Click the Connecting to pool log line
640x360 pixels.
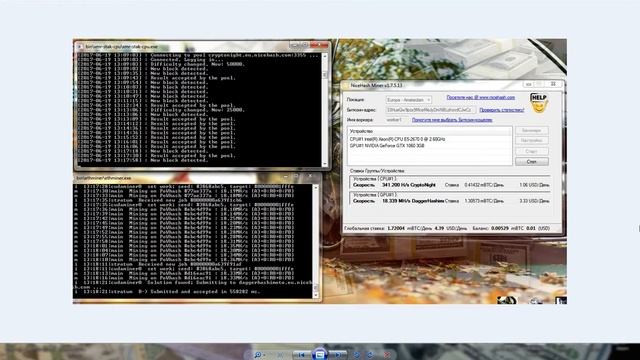[198, 55]
